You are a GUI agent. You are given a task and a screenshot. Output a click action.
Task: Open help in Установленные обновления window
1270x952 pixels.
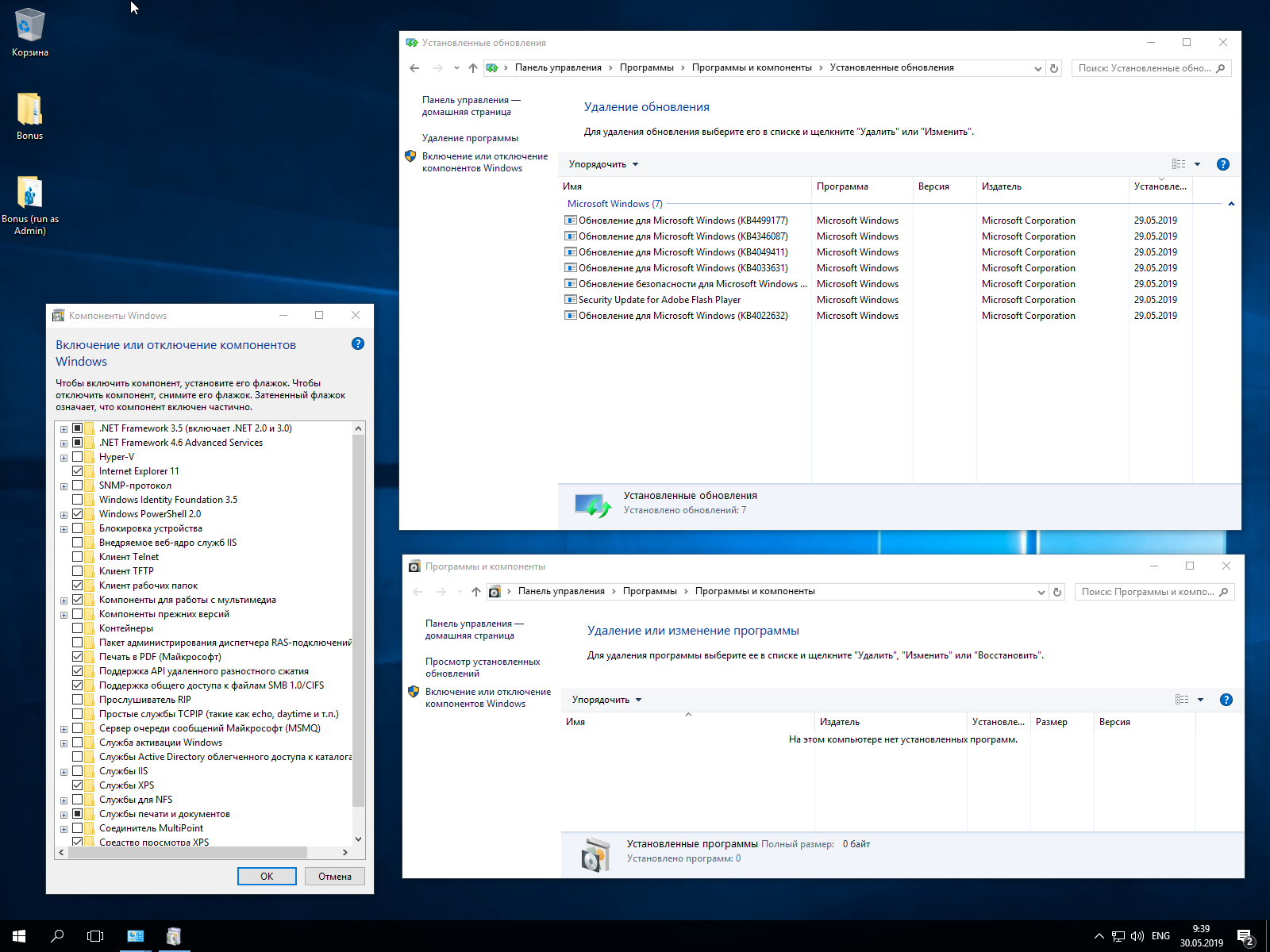[1223, 164]
